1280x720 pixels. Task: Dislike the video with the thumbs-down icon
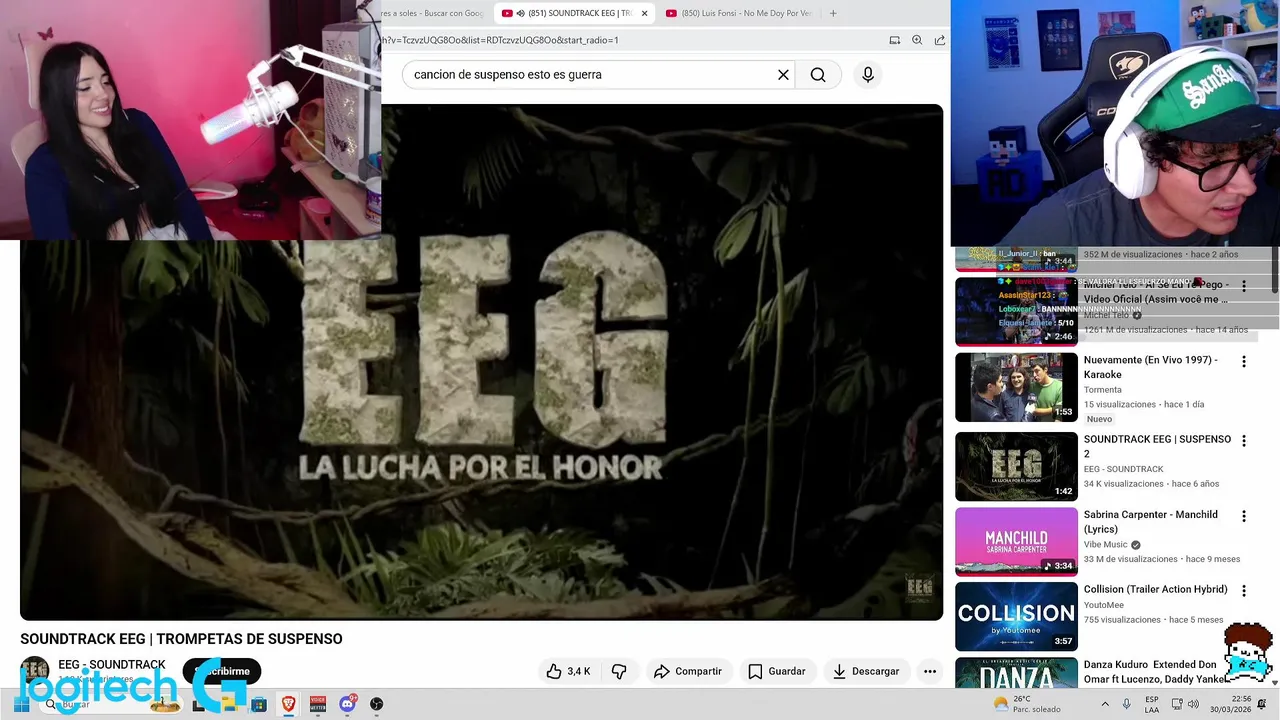[619, 671]
